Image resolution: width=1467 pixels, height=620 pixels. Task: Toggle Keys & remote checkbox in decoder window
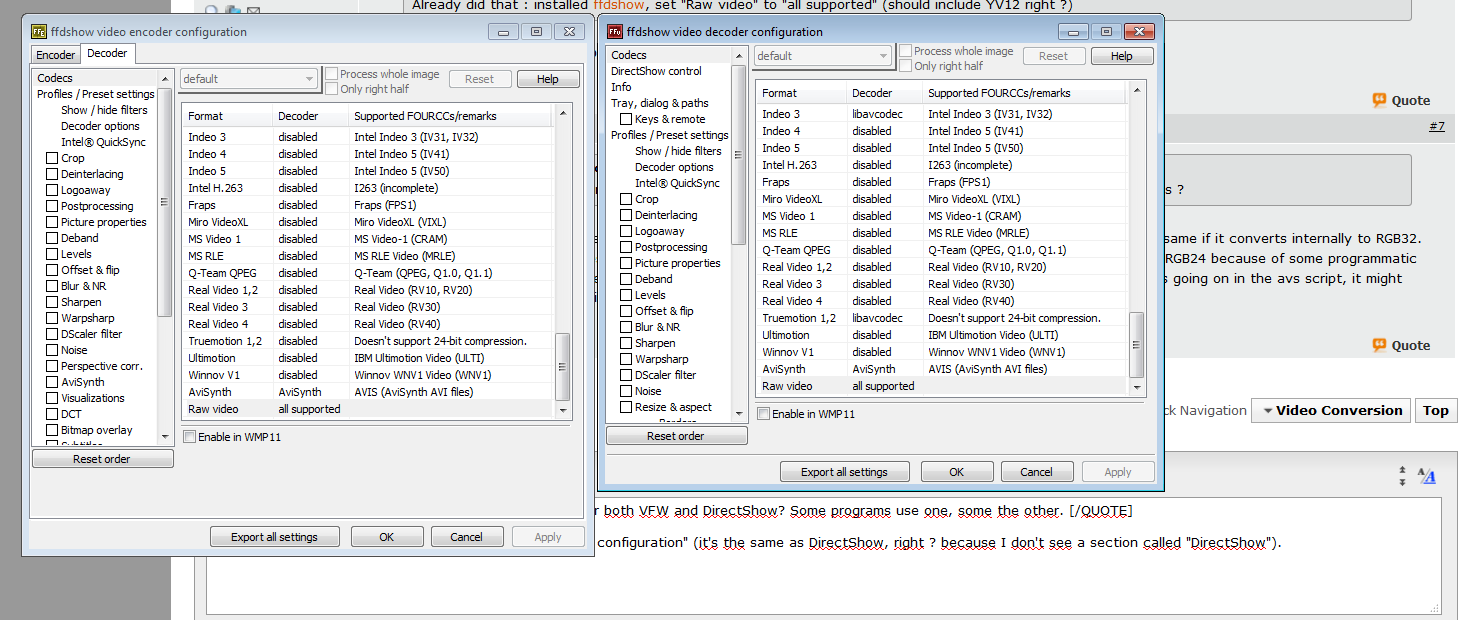(626, 119)
